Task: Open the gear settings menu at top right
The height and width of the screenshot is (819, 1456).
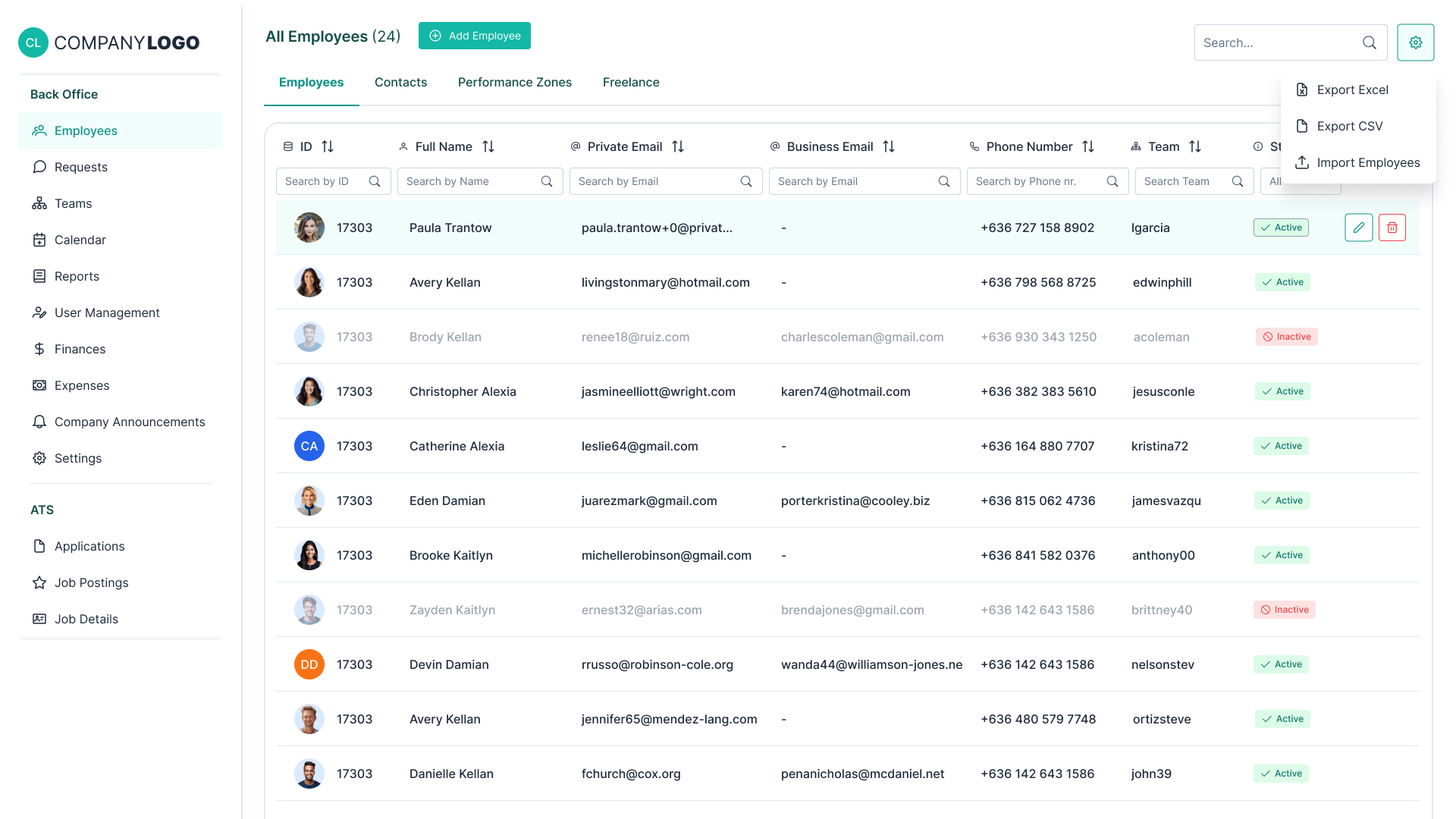Action: [1415, 42]
